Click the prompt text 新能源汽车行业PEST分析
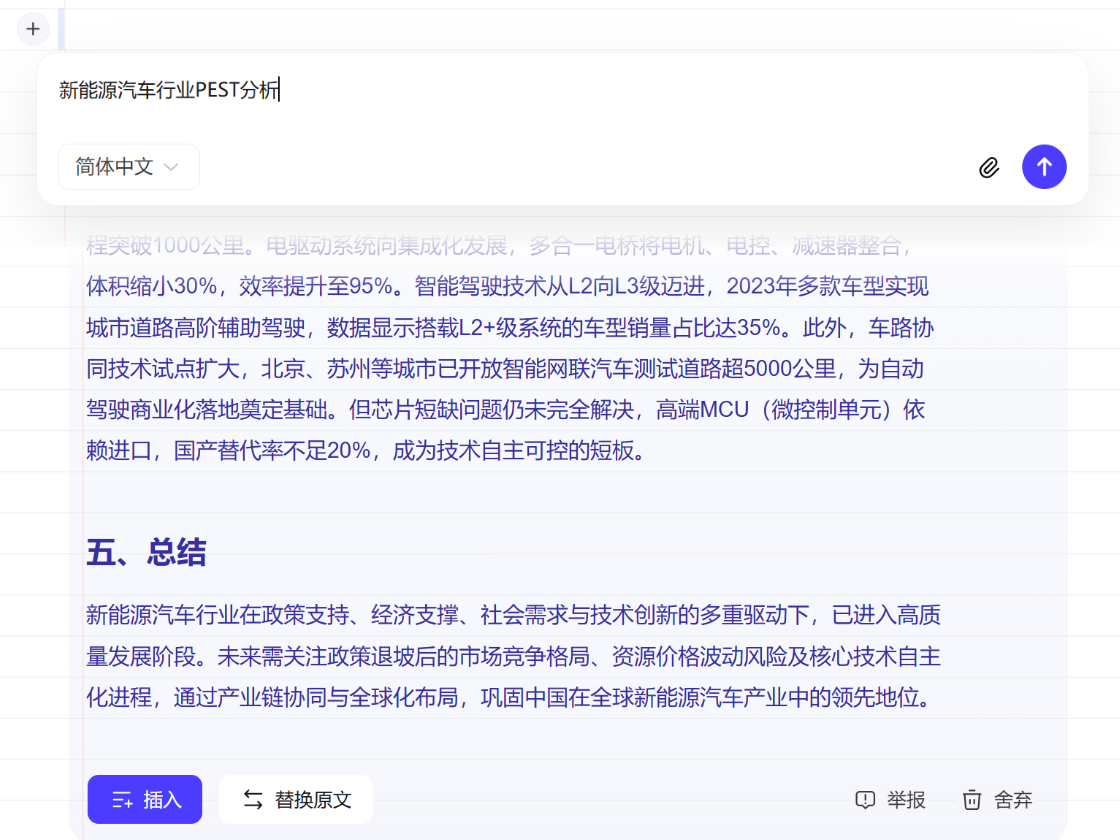The width and height of the screenshot is (1120, 840). (x=168, y=90)
